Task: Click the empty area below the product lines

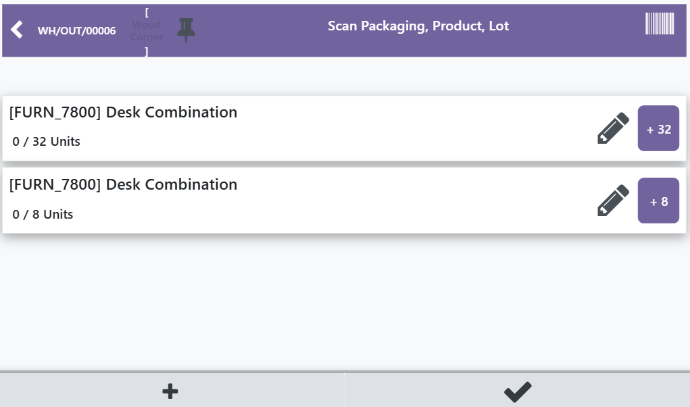Action: tap(345, 300)
